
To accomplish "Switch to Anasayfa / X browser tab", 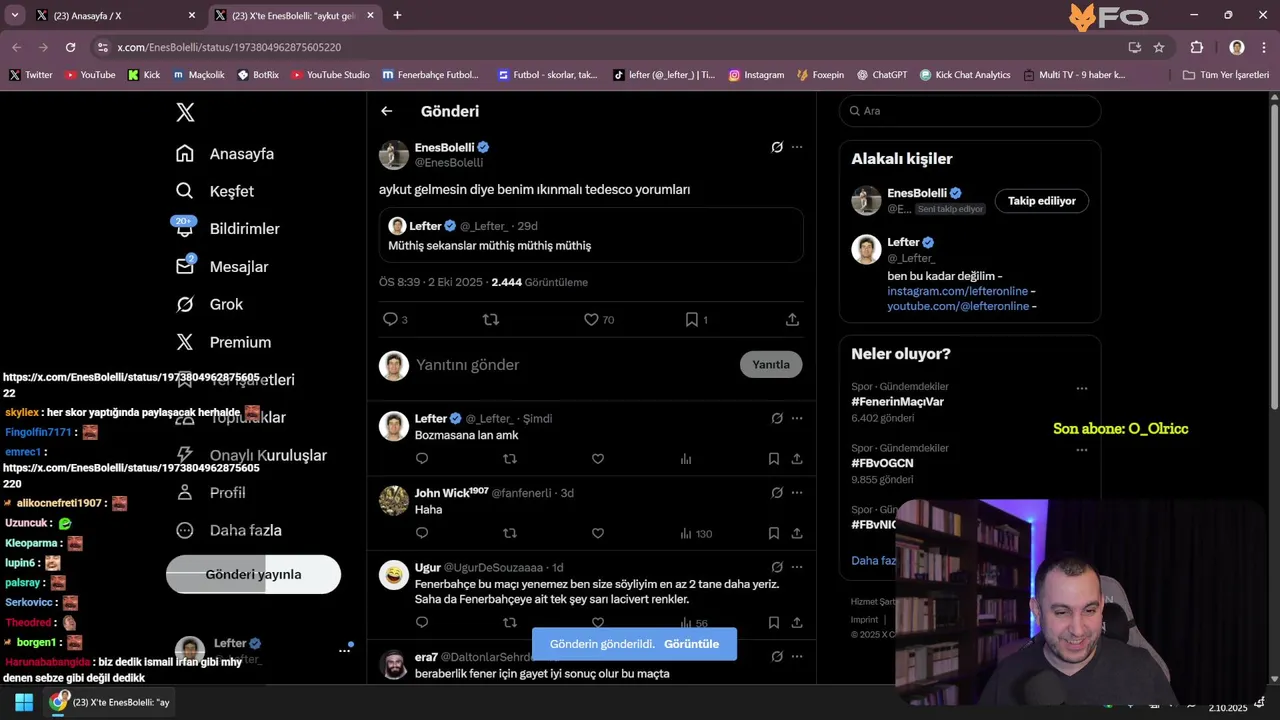I will tap(115, 15).
